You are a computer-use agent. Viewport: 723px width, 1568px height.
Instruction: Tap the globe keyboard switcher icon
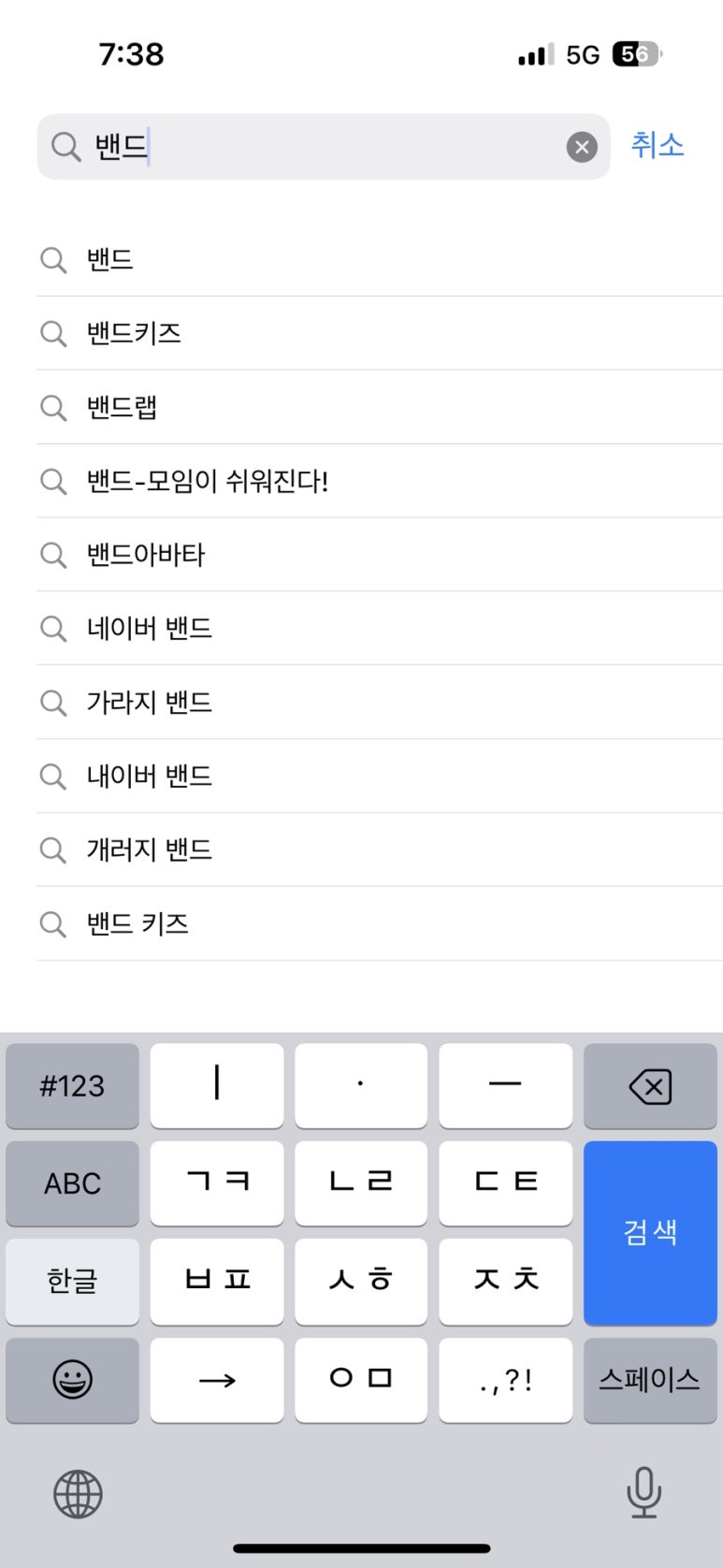(78, 1493)
